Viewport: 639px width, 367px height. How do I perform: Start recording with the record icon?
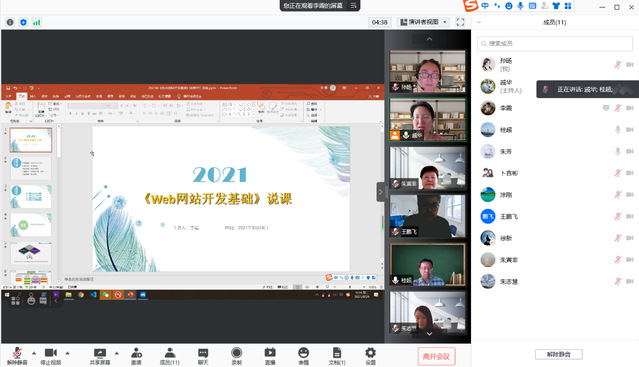(236, 356)
